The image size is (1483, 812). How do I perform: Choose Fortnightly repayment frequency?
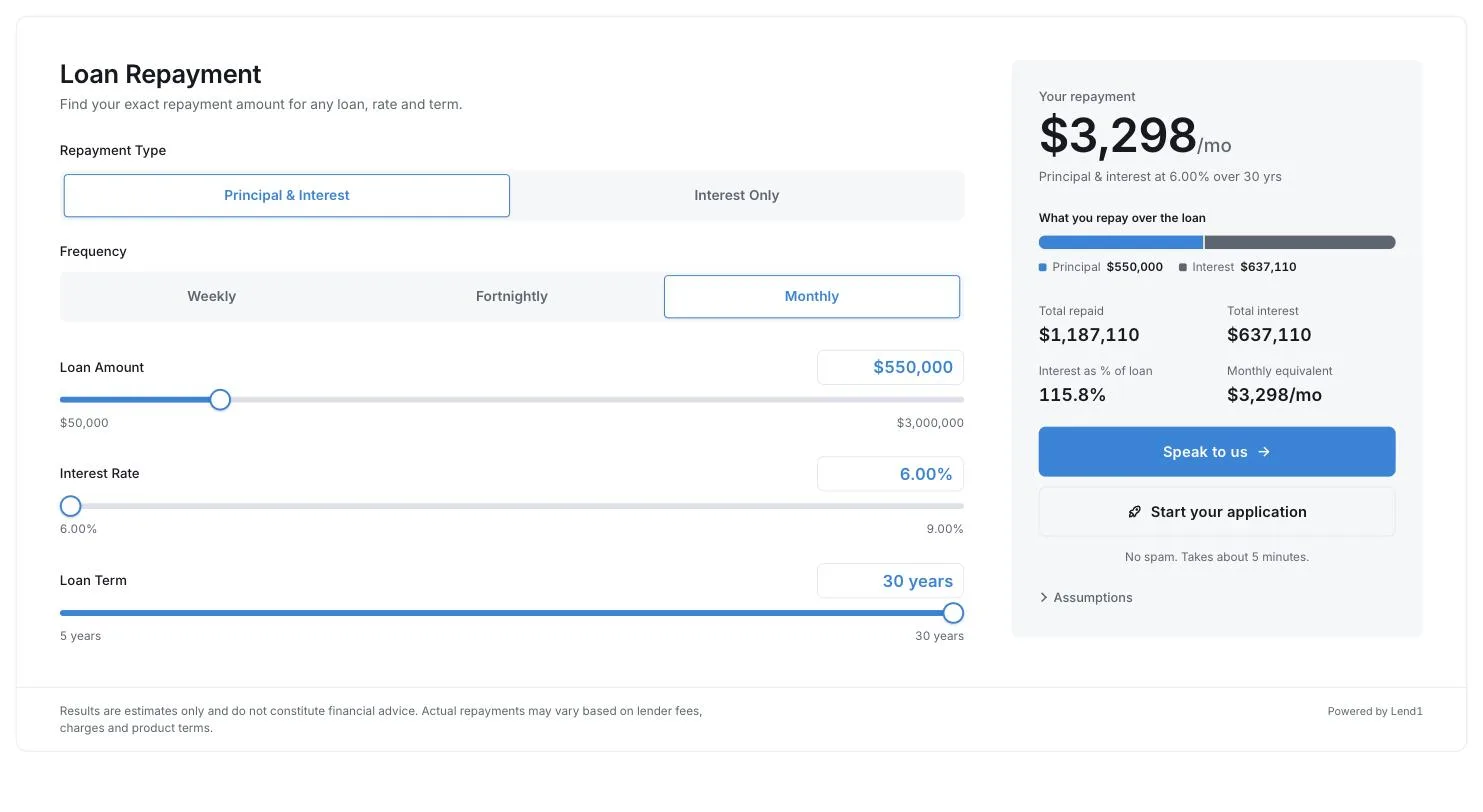[512, 297]
